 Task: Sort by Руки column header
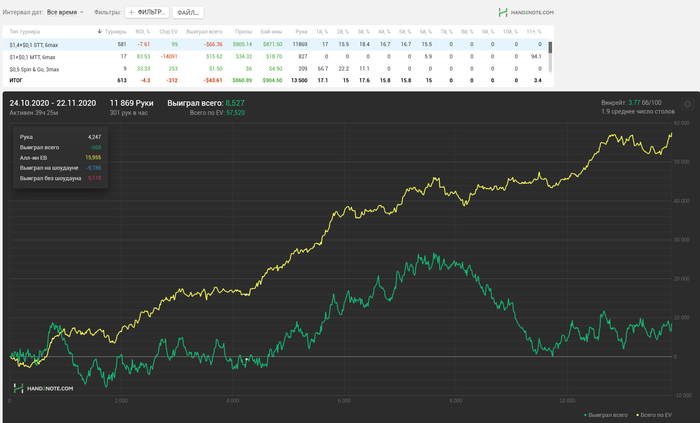(x=301, y=32)
